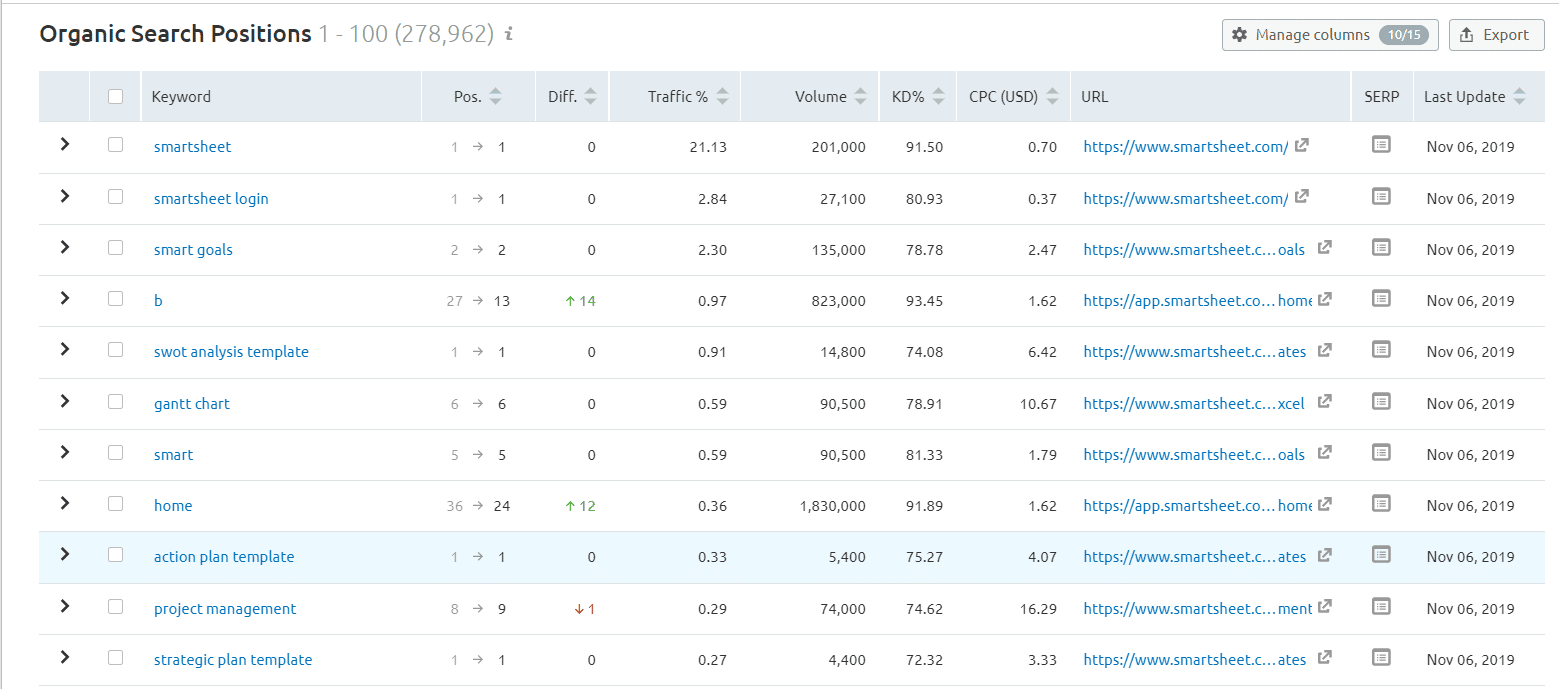The width and height of the screenshot is (1559, 689).
Task: Open external link icon for smartsheet URL
Action: click(1301, 145)
